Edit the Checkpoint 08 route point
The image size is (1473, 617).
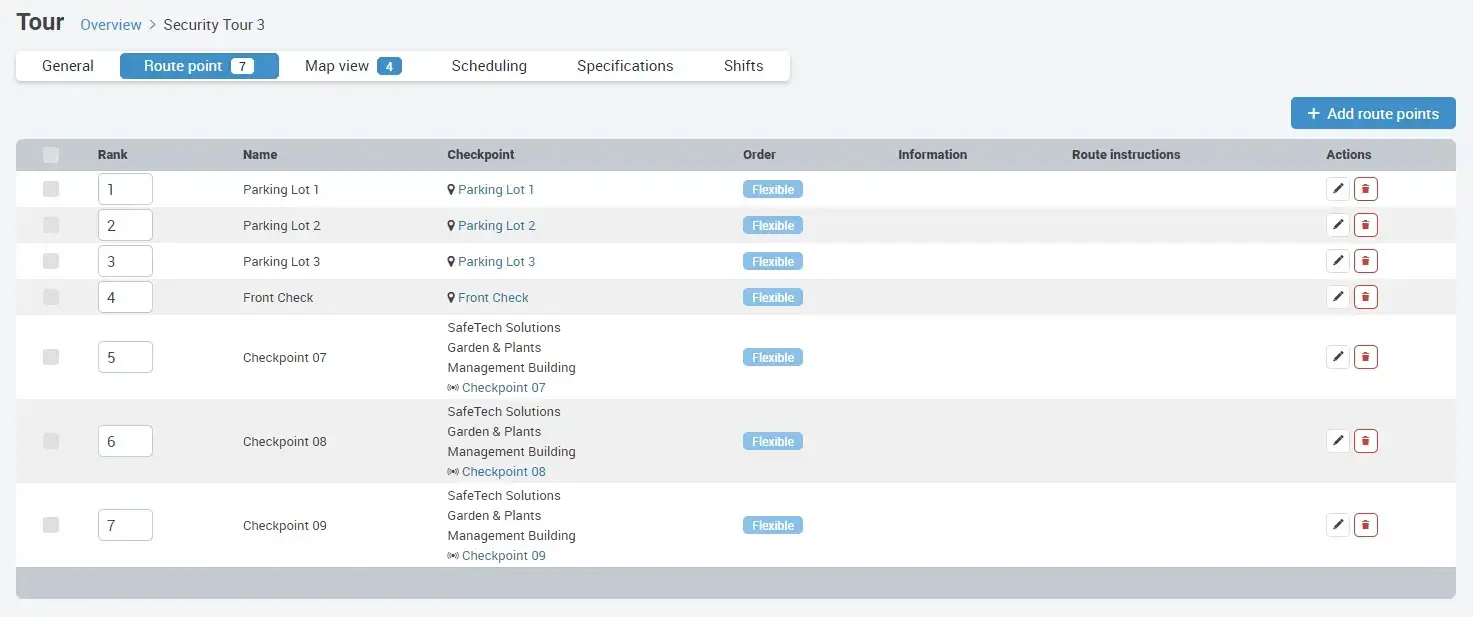coord(1337,441)
